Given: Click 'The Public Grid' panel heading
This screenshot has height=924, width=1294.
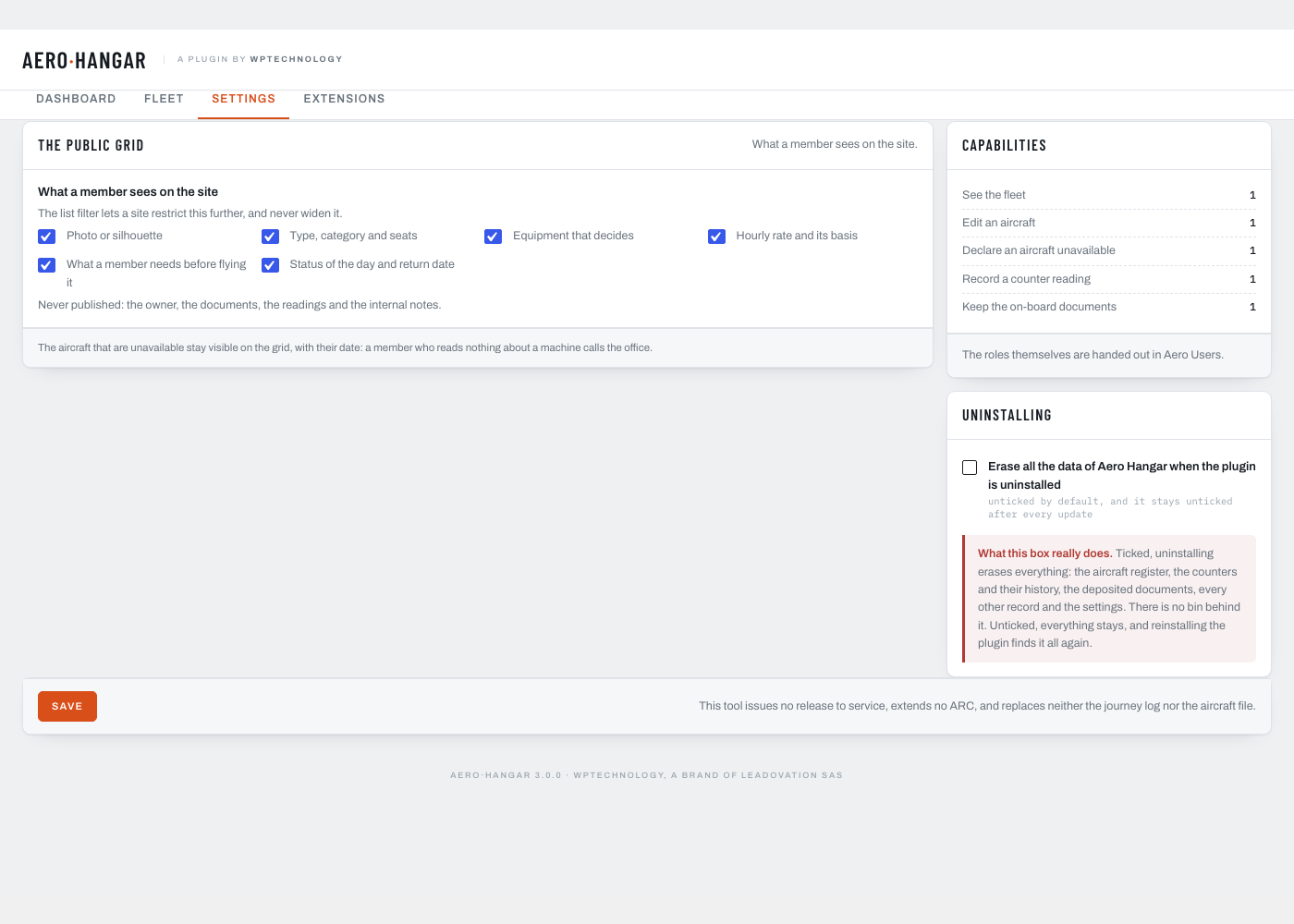Looking at the screenshot, I should pos(91,146).
